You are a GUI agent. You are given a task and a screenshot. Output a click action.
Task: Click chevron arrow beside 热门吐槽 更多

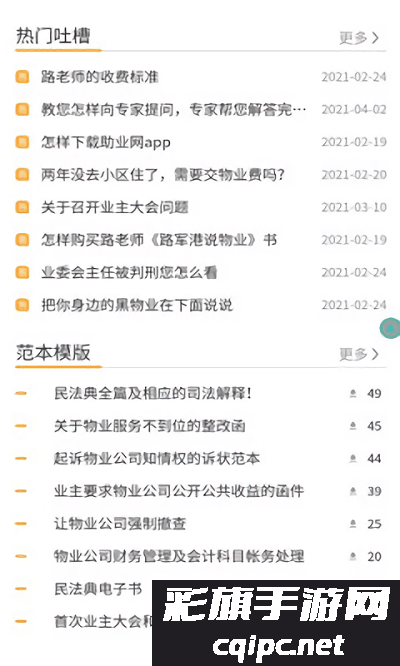coord(375,38)
